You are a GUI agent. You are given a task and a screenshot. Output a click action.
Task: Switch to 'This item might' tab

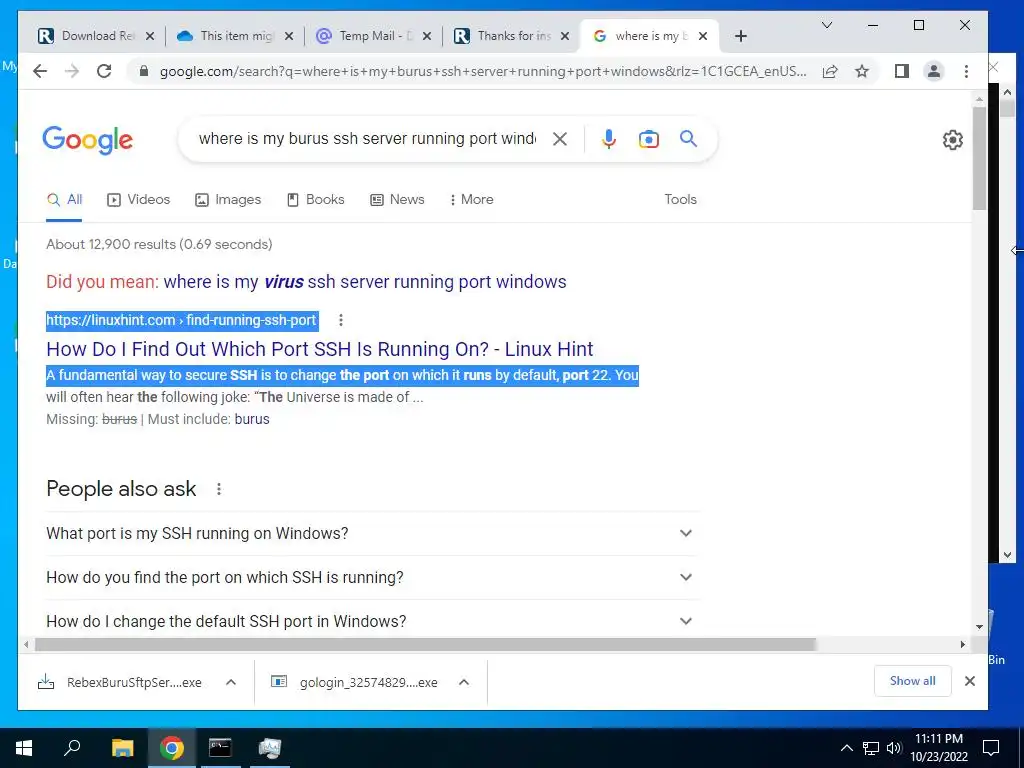(x=236, y=36)
